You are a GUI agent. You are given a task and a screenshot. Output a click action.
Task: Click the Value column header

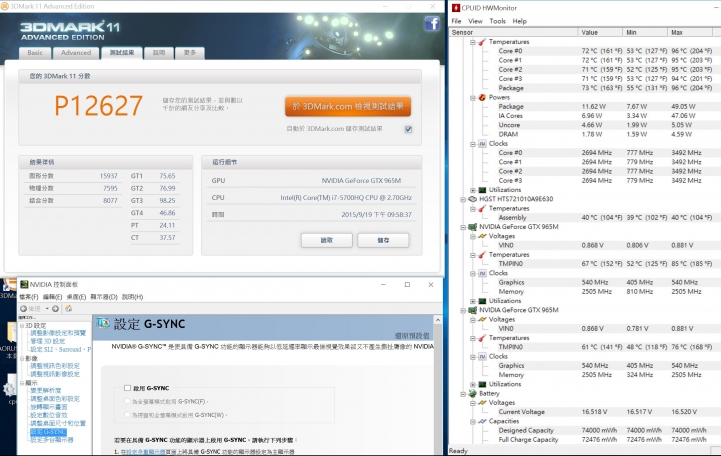pyautogui.click(x=600, y=33)
